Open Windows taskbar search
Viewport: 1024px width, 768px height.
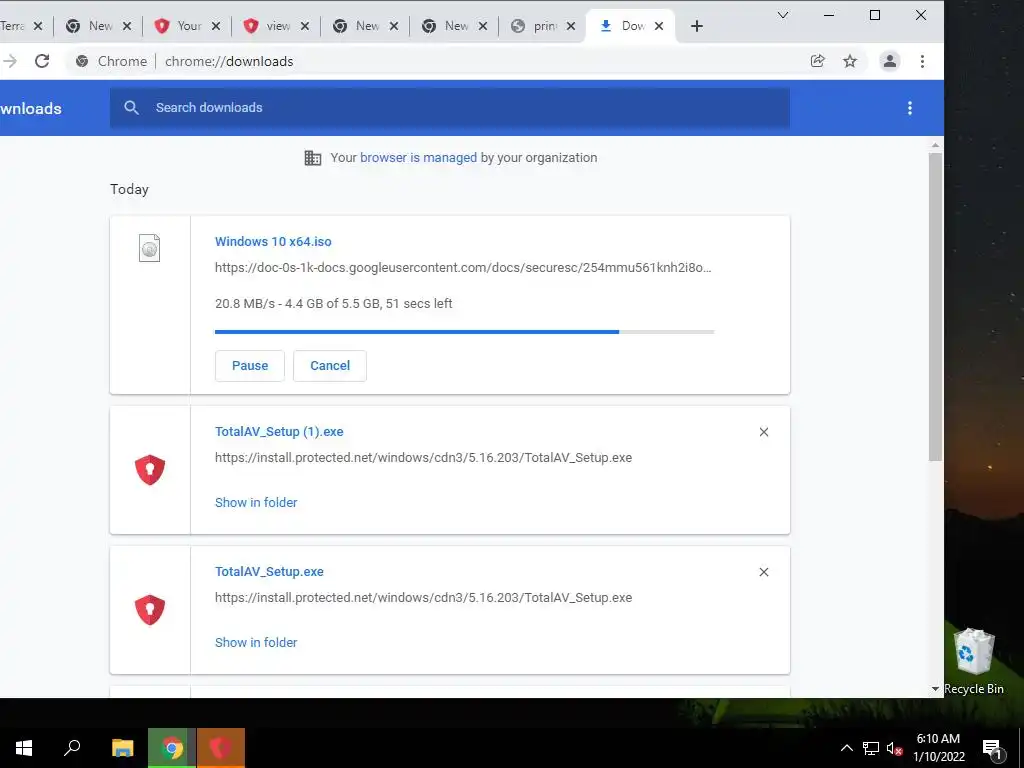click(x=72, y=748)
